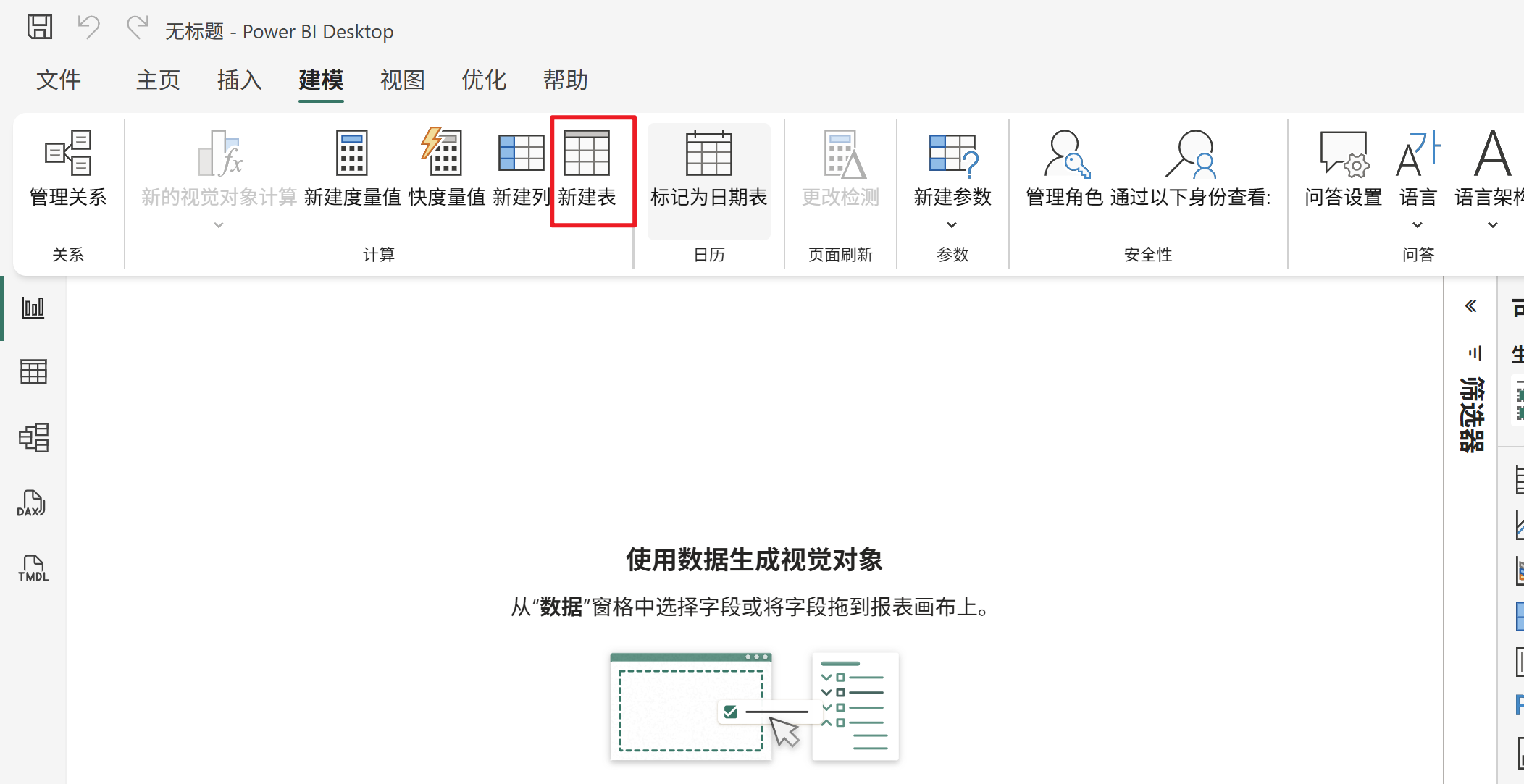This screenshot has width=1524, height=784.
Task: Open DAX query view in sidebar
Action: point(33,502)
